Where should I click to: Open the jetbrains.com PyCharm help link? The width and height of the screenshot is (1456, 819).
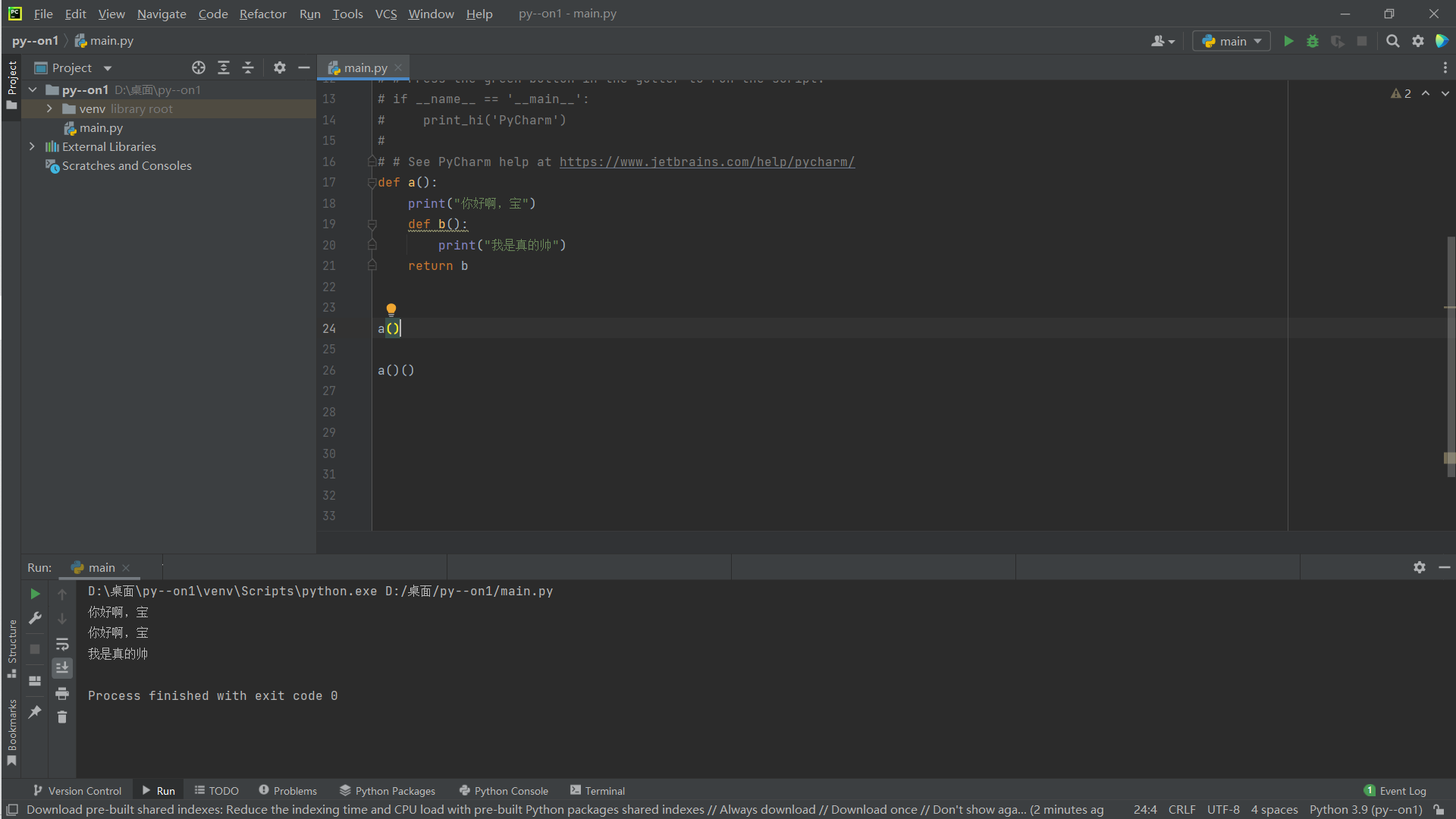(x=707, y=162)
